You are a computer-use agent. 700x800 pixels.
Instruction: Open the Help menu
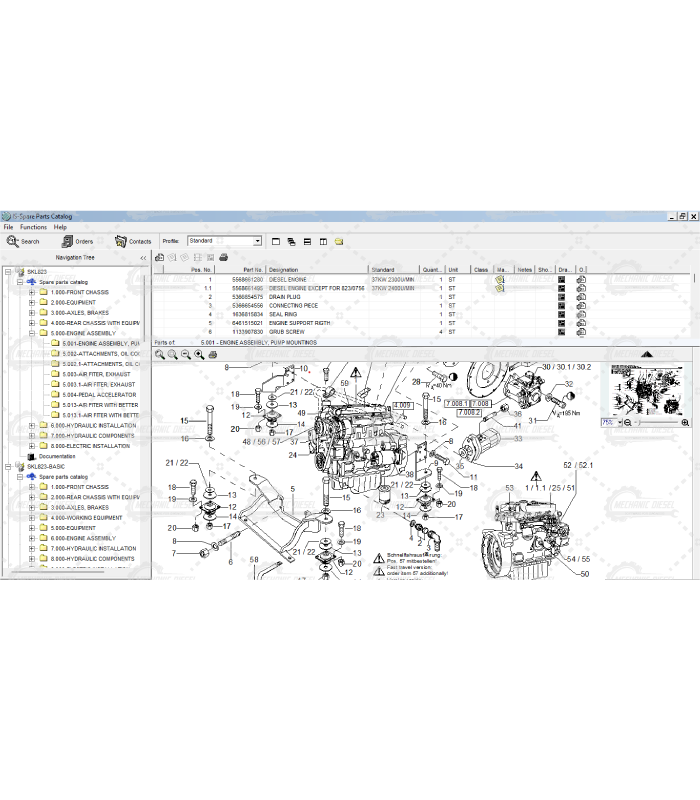tap(60, 227)
